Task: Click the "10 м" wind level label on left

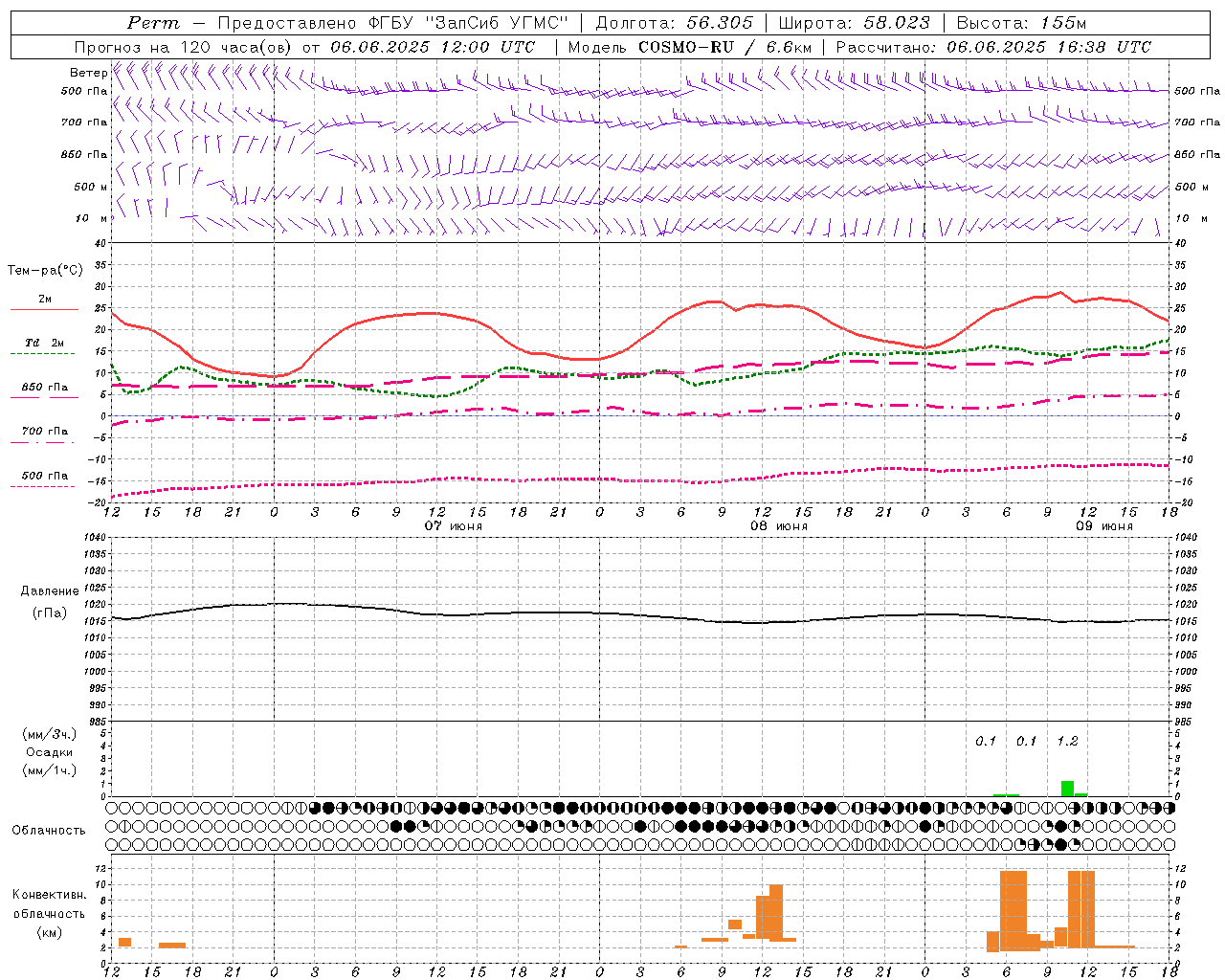Action: point(92,218)
